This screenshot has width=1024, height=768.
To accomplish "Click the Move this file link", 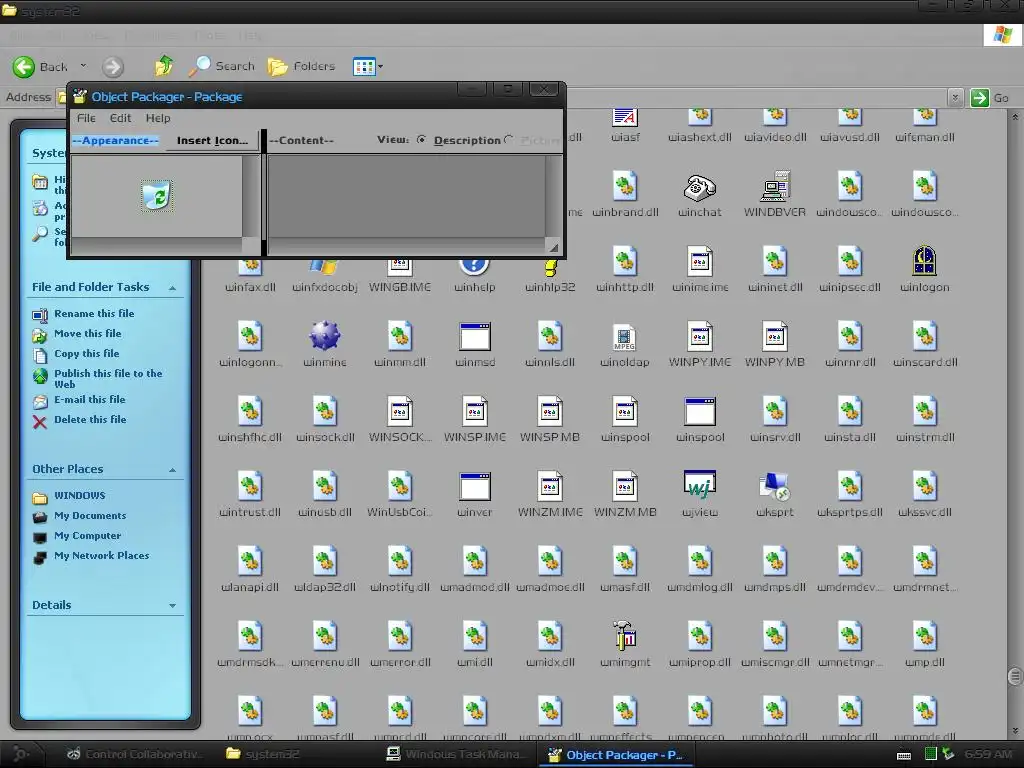I will 88,334.
